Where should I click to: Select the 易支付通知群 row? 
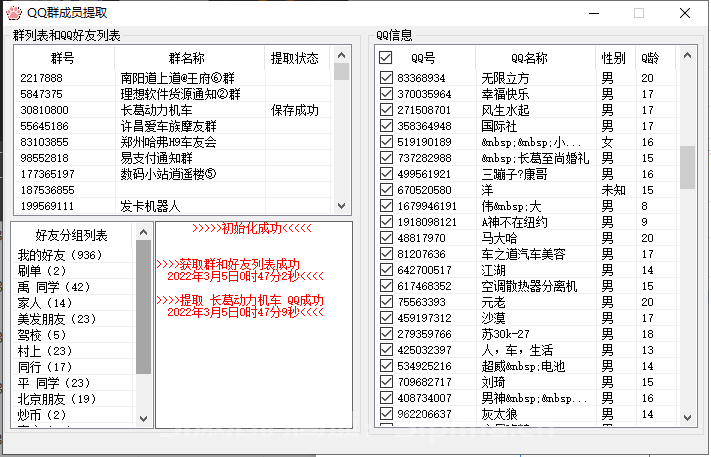172,158
